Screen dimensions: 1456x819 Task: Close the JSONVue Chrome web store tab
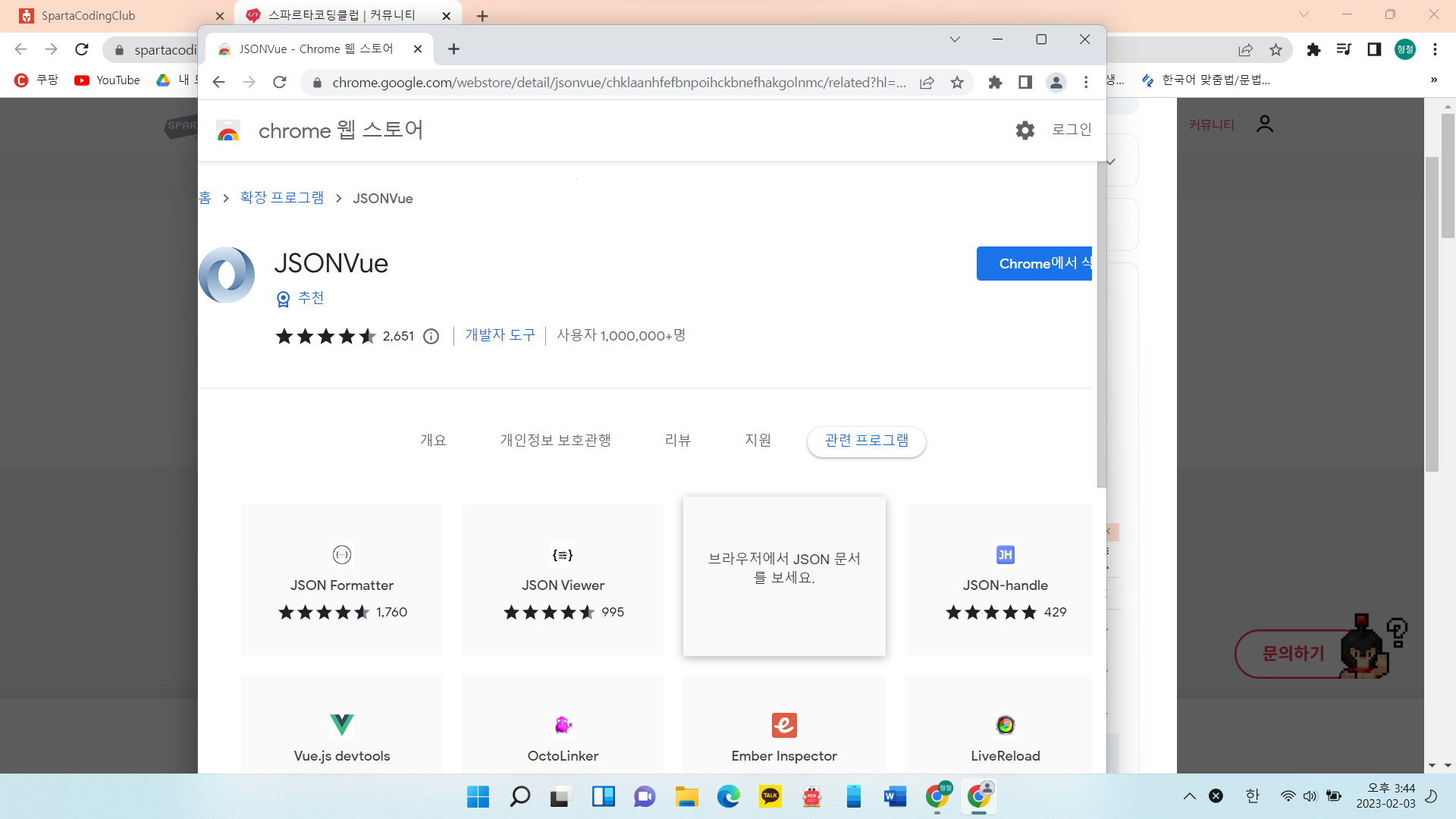[418, 49]
